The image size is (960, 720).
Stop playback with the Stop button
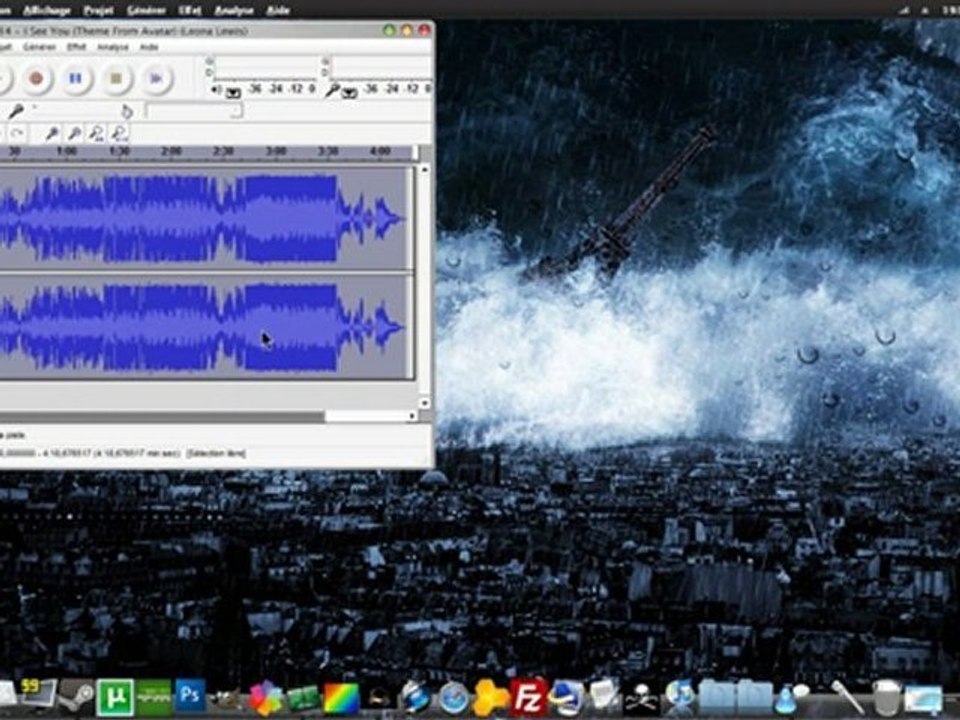116,78
